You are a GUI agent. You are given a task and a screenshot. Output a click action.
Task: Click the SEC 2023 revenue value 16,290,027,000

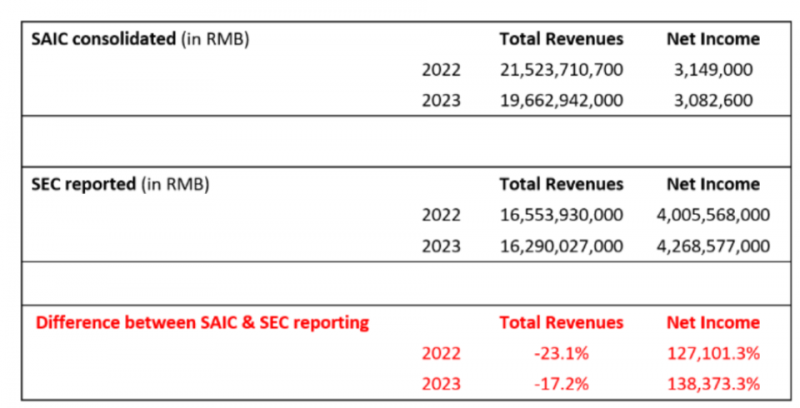tap(561, 245)
